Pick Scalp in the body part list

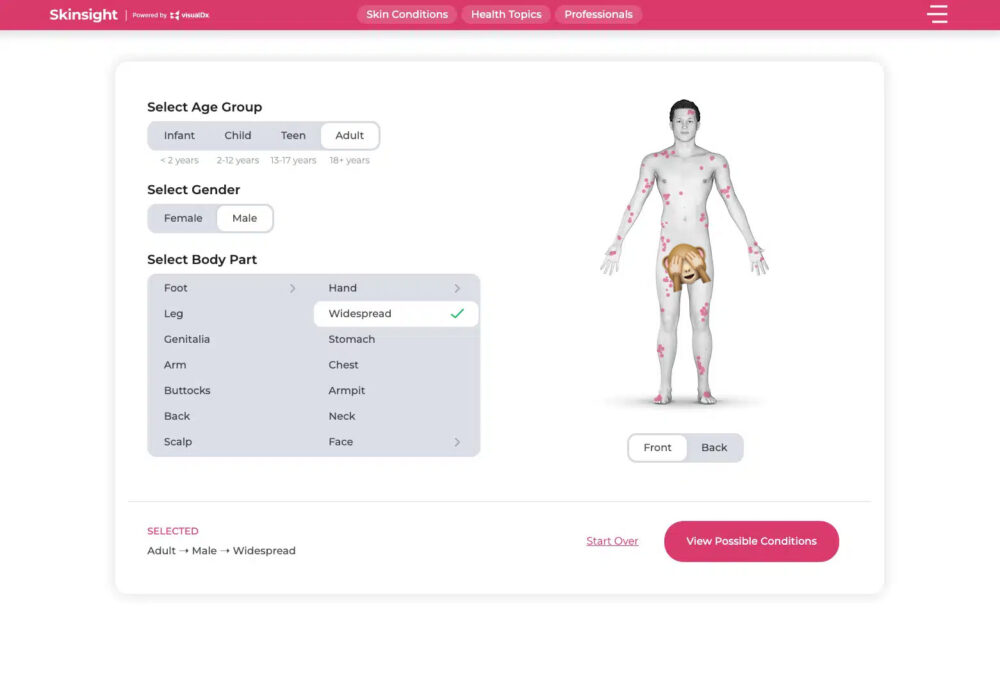(x=178, y=442)
